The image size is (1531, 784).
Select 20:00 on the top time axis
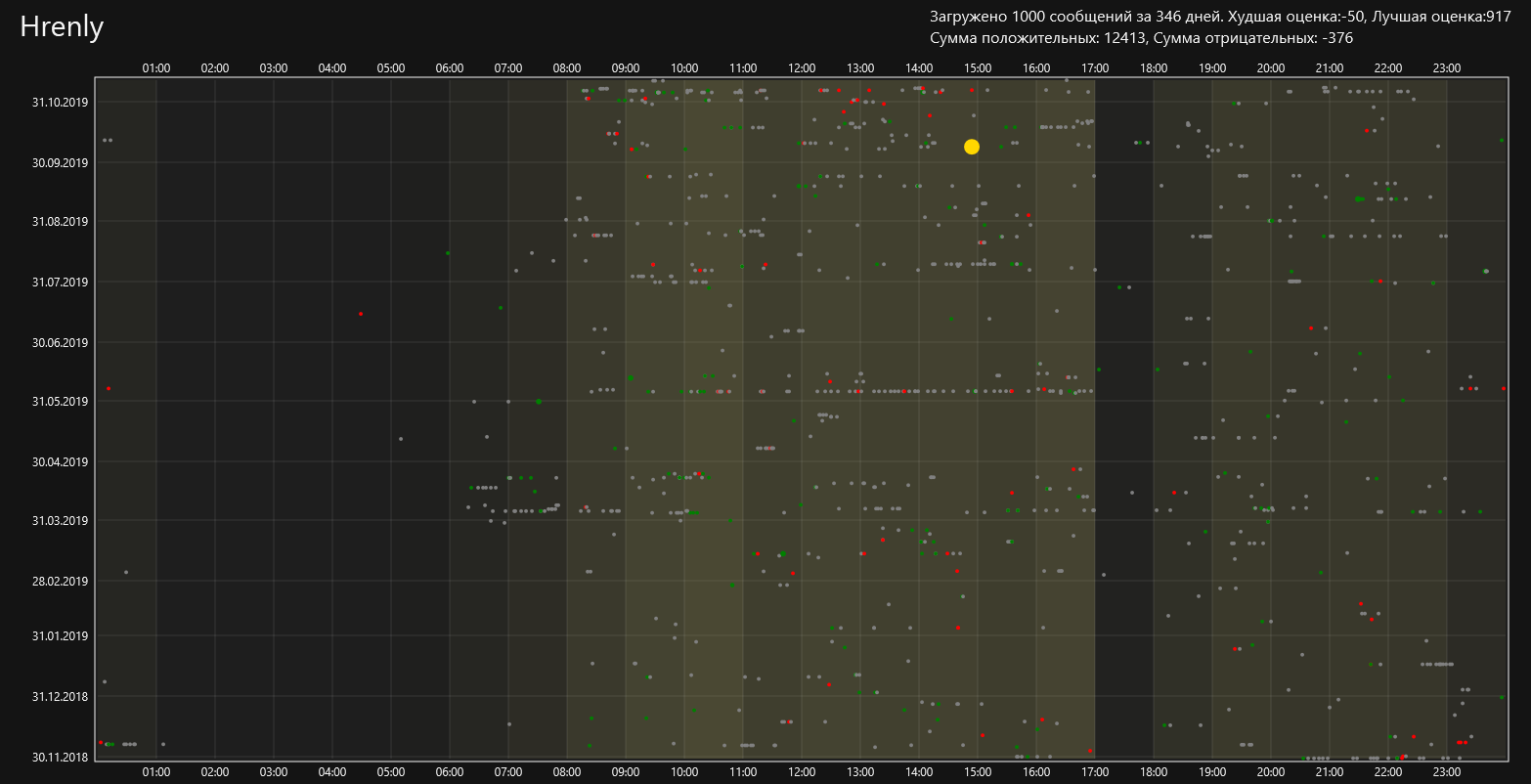click(x=1271, y=68)
